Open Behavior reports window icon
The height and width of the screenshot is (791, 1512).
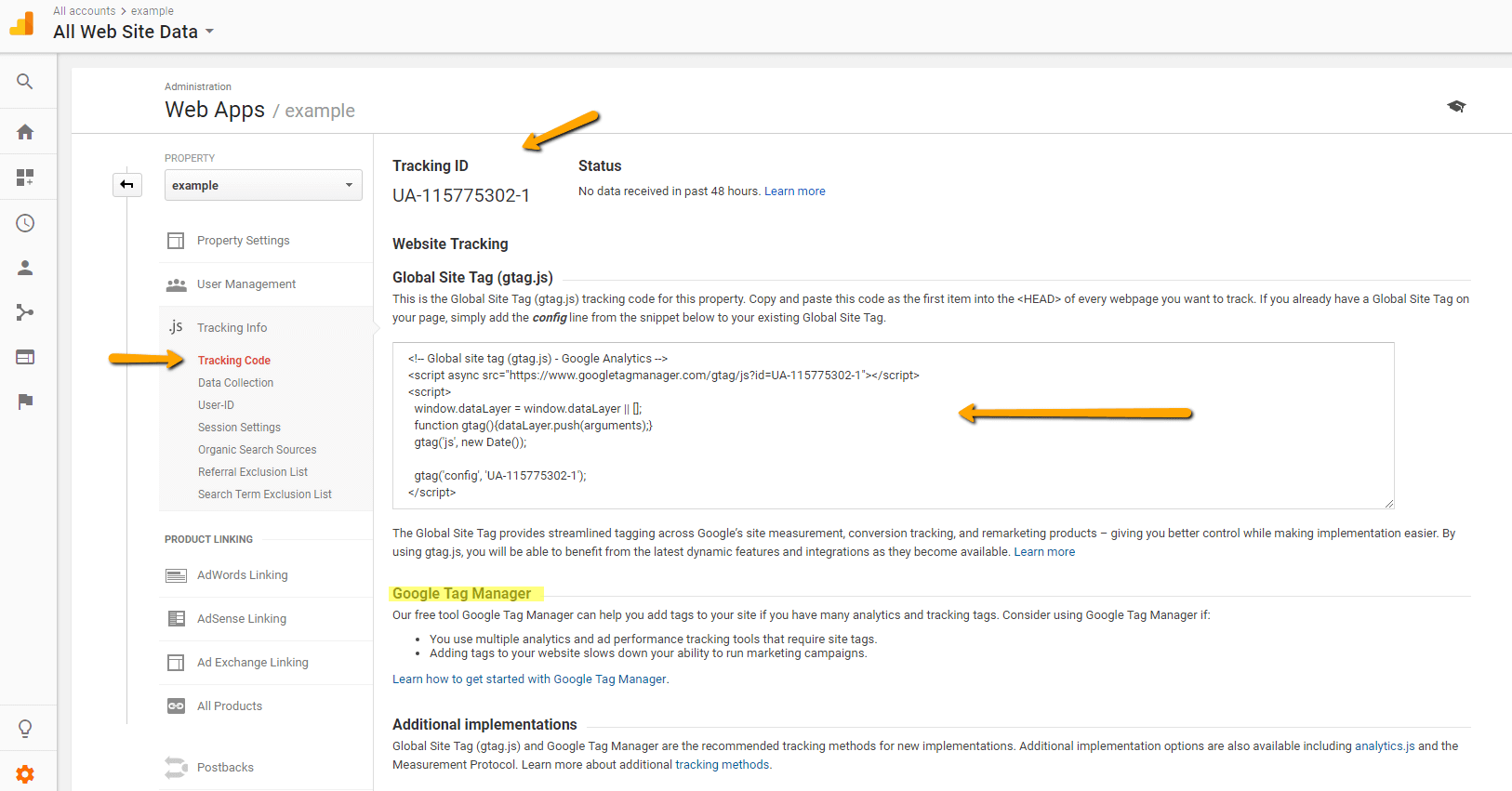pyautogui.click(x=25, y=357)
